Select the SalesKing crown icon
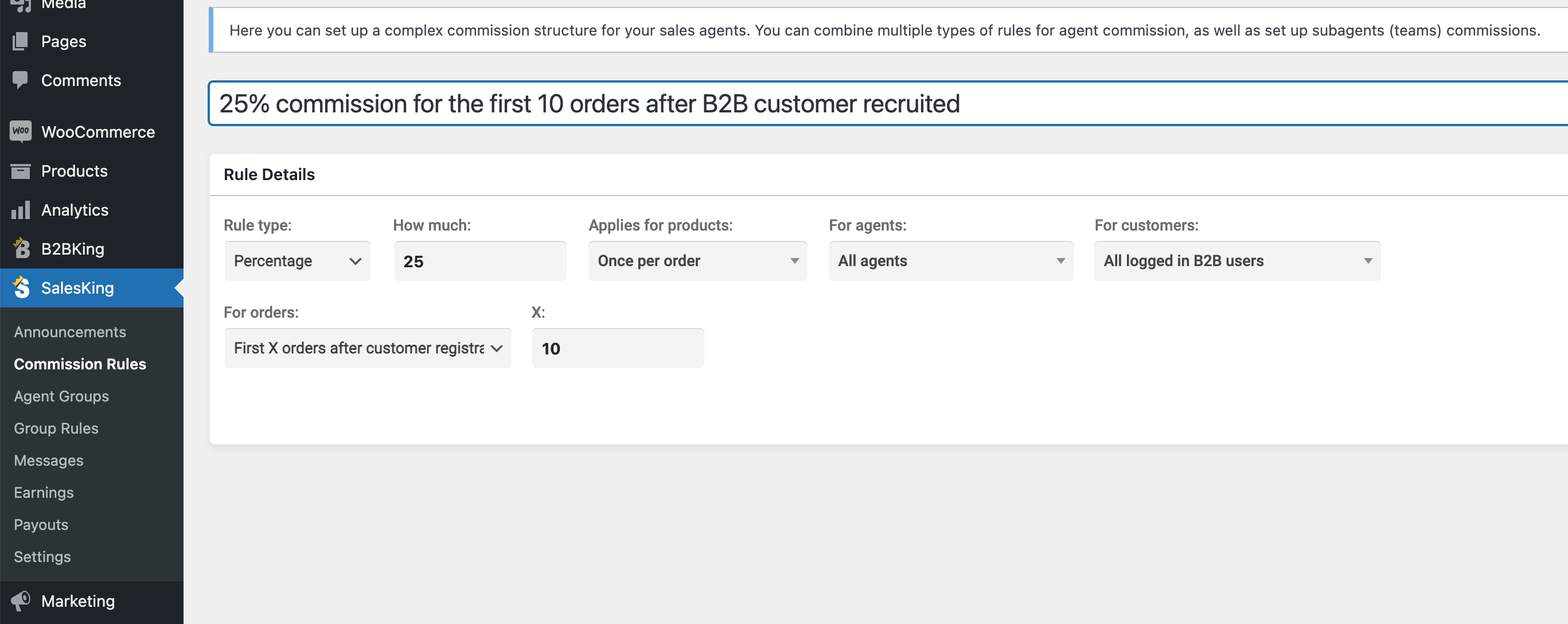Screen dimensions: 1568x624 pyautogui.click(x=21, y=287)
